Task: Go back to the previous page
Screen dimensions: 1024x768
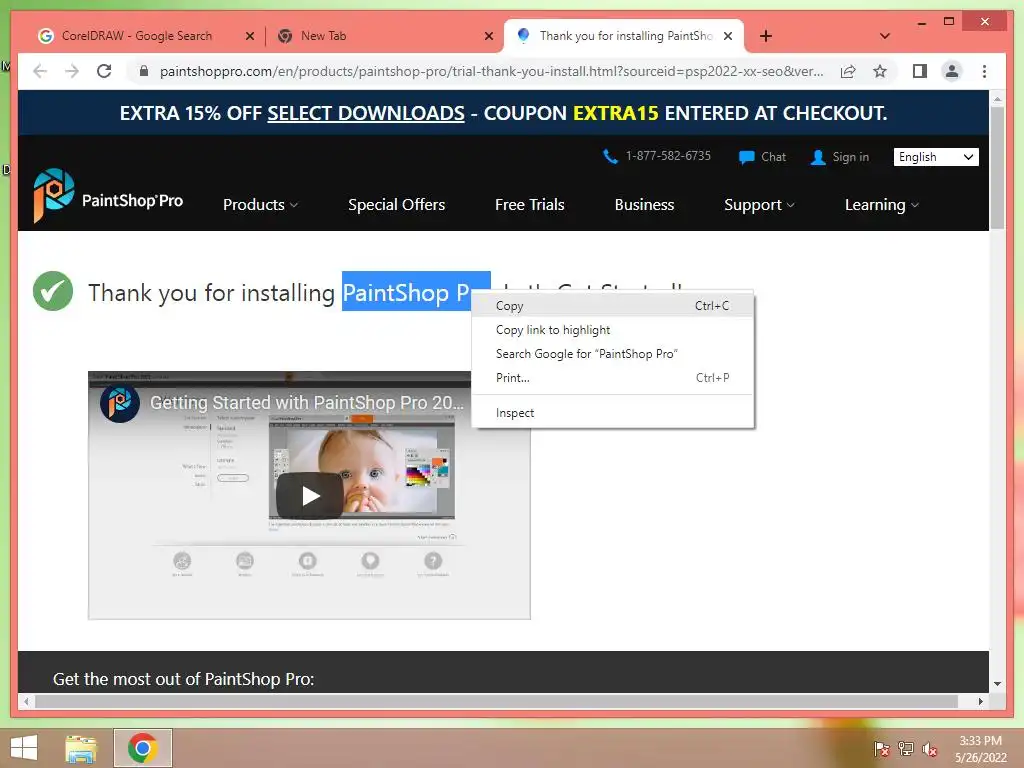Action: click(x=40, y=71)
